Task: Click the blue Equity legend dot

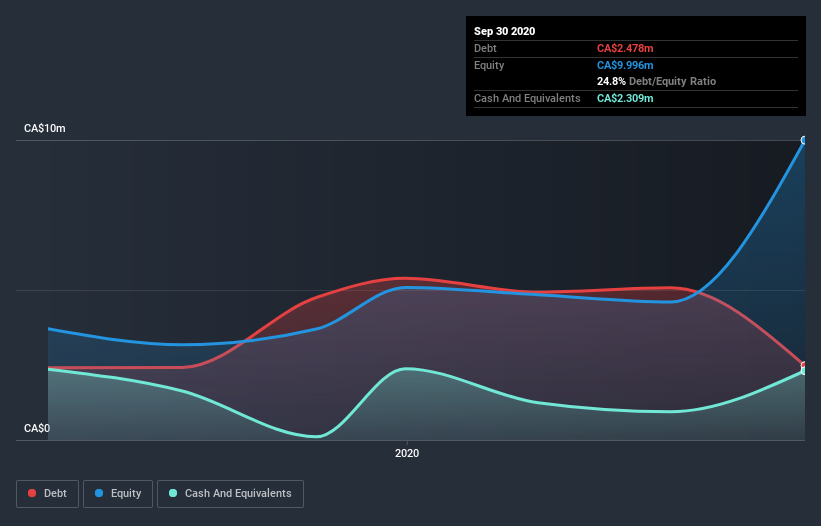Action: (99, 493)
